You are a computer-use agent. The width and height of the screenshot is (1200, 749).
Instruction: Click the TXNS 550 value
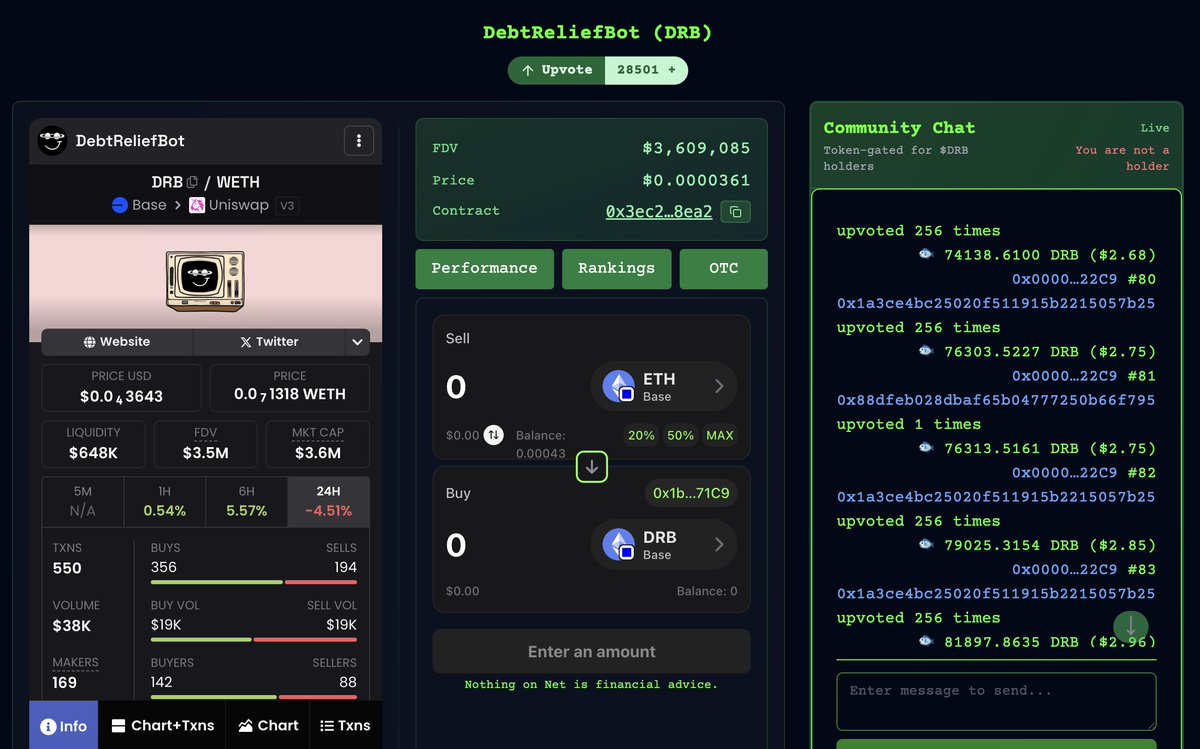pyautogui.click(x=67, y=568)
